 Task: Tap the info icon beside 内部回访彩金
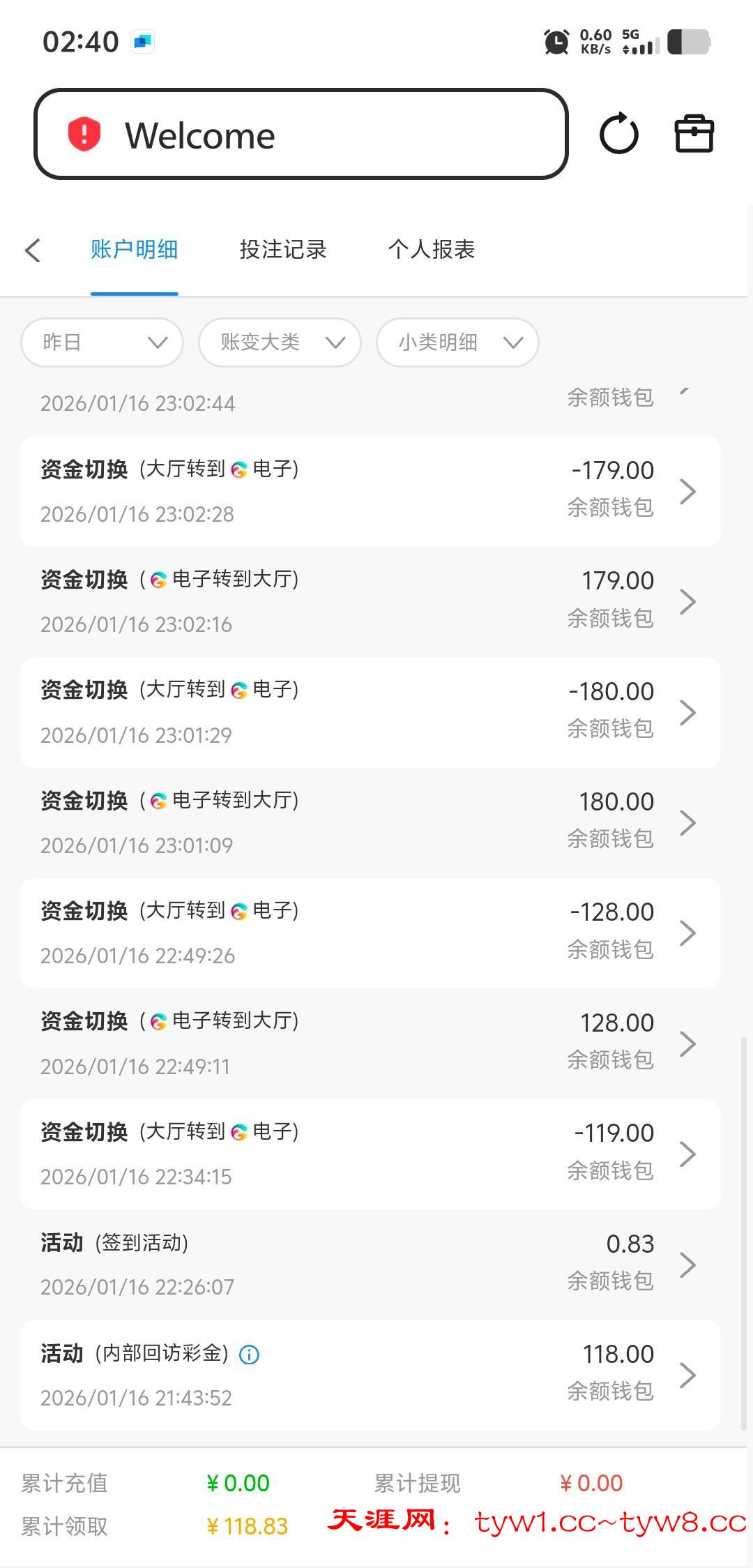pos(249,1355)
